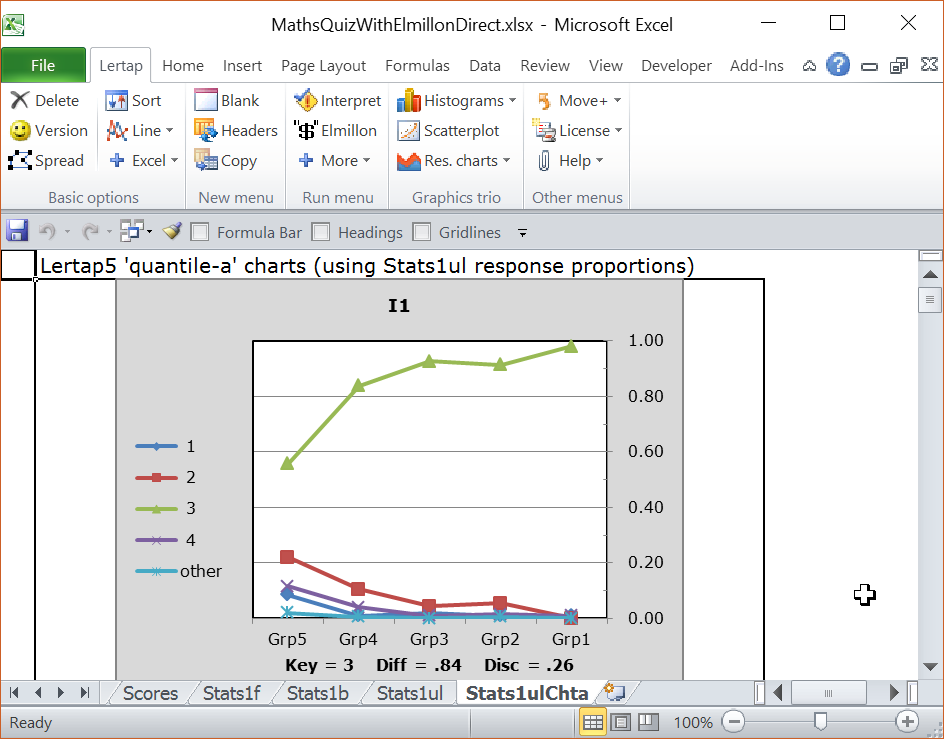Open the Stats1f worksheet tab

232,693
